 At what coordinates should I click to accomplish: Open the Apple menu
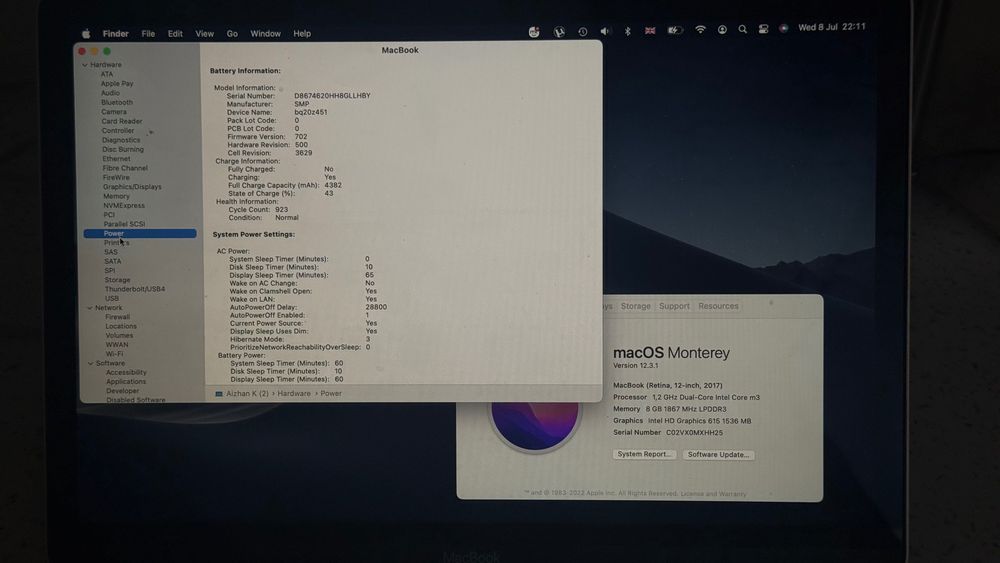(x=86, y=34)
